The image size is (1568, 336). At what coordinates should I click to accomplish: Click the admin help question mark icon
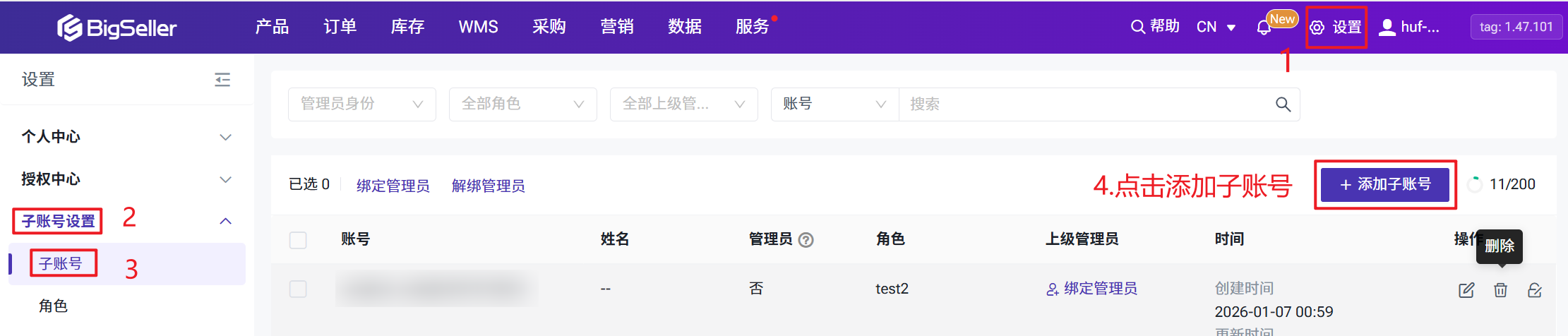click(x=806, y=240)
